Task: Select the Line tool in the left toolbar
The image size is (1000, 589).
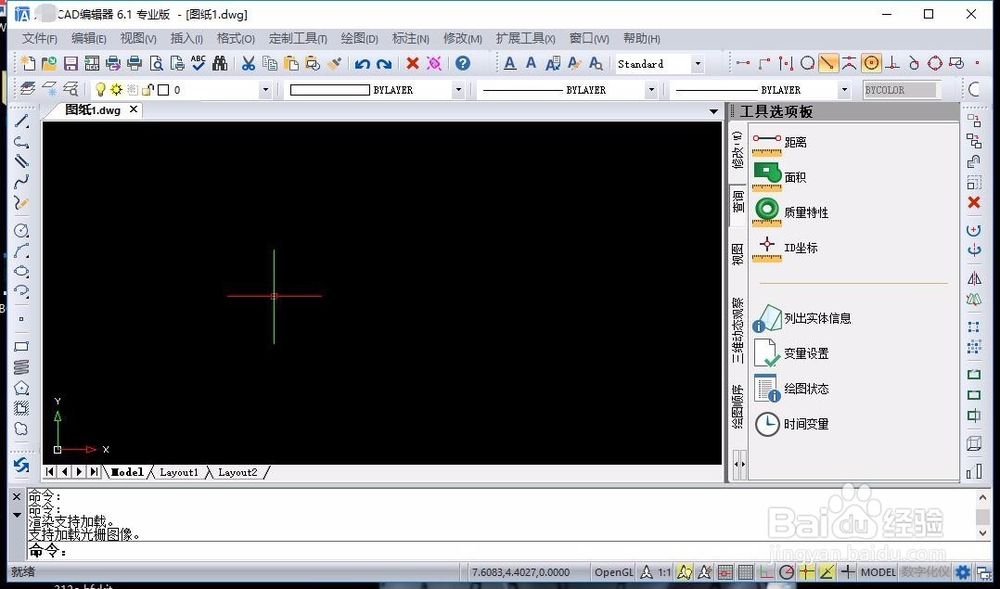Action: pos(22,120)
